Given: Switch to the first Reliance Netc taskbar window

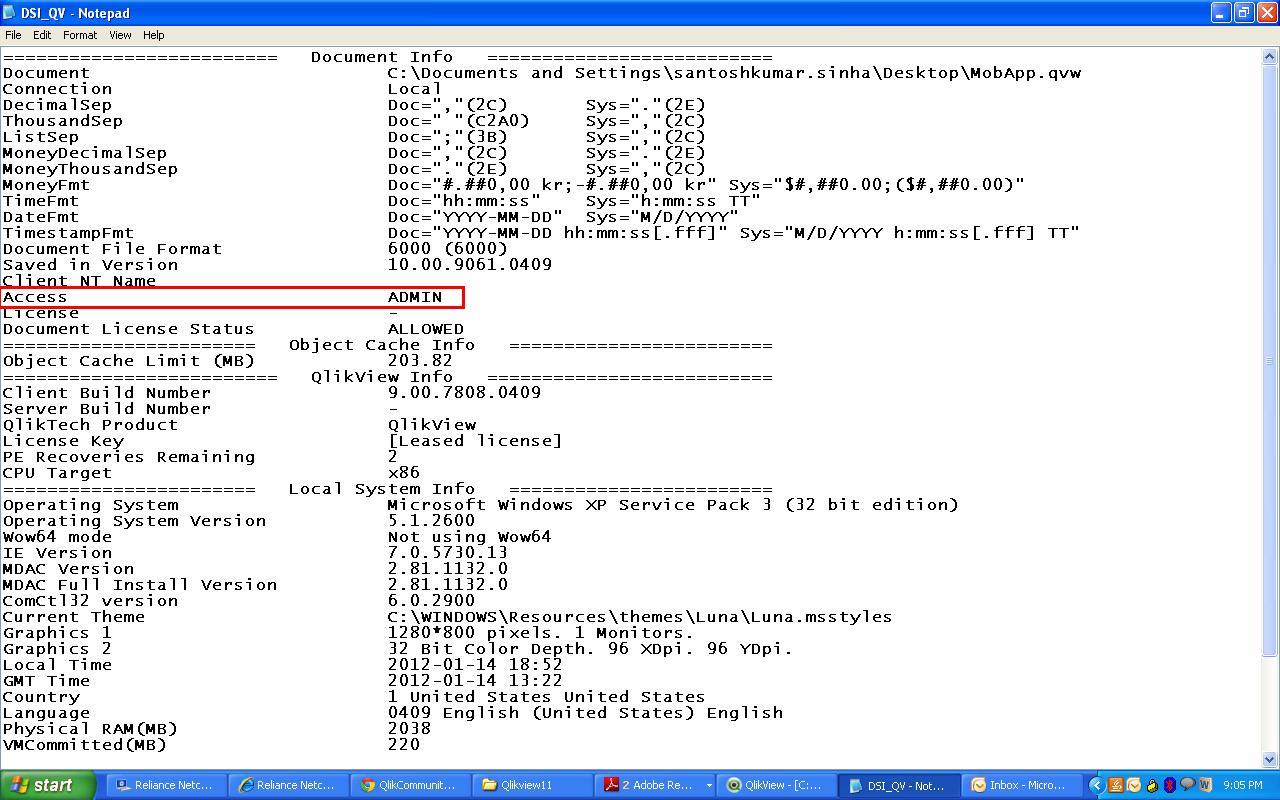Looking at the screenshot, I should (166, 785).
